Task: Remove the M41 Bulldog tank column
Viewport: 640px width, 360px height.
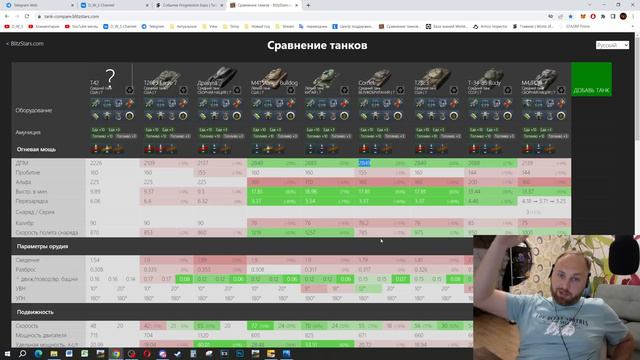Action: (x=291, y=90)
